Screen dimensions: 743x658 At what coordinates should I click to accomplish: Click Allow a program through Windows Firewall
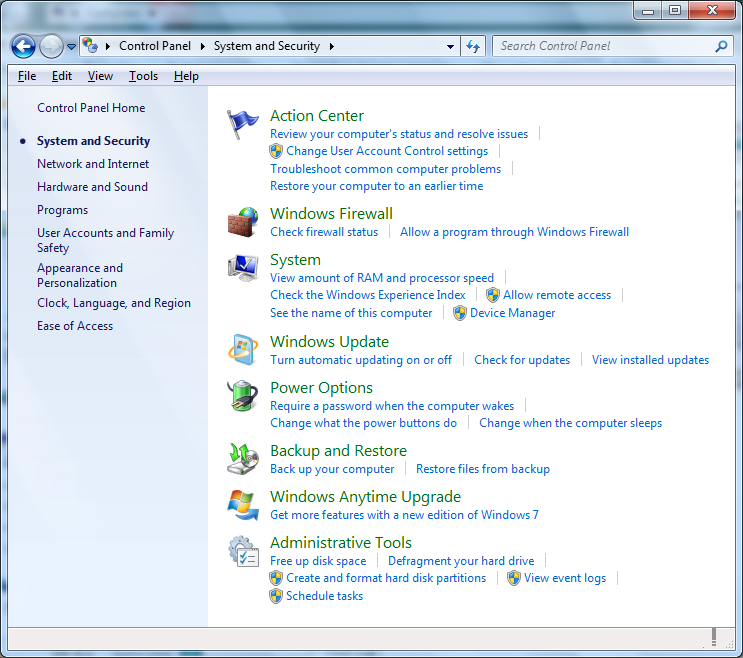[x=515, y=232]
